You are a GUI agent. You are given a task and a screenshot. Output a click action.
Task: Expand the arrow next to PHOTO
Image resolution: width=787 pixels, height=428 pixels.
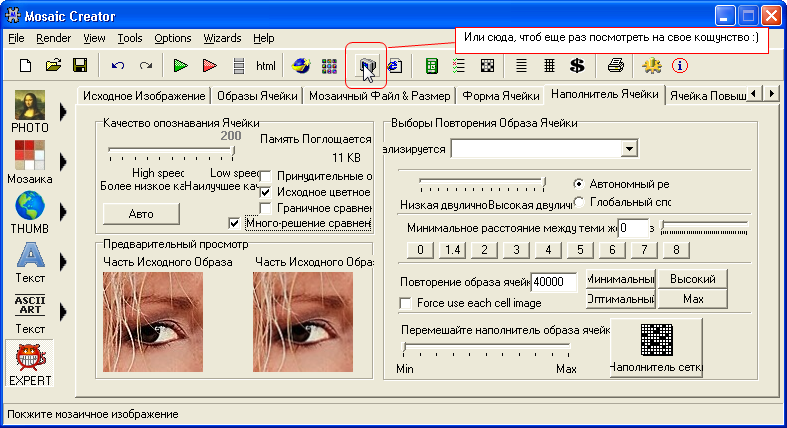tap(63, 111)
